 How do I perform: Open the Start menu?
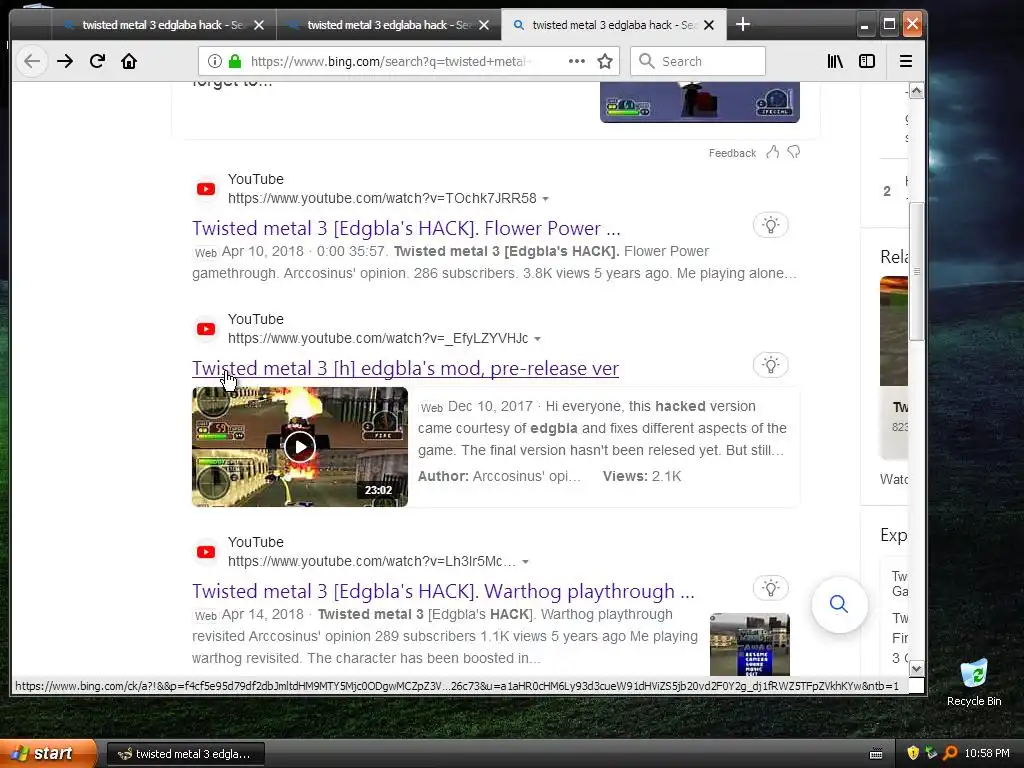(x=47, y=753)
